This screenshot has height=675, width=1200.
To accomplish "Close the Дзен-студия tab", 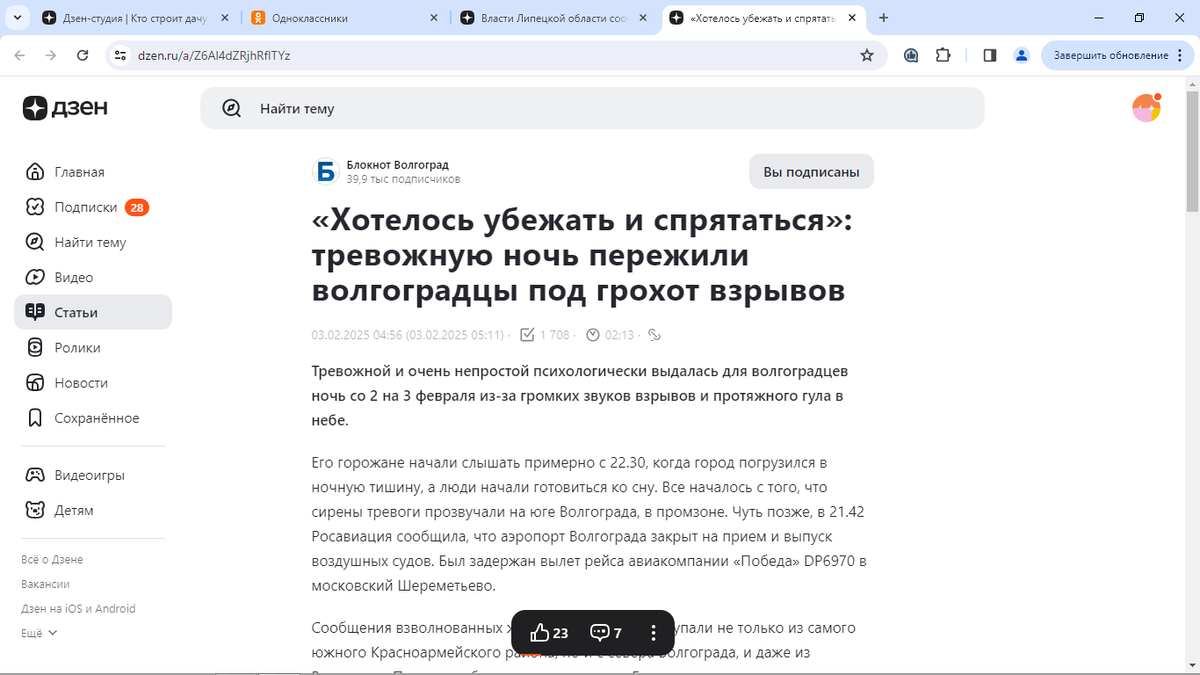I will pos(224,18).
